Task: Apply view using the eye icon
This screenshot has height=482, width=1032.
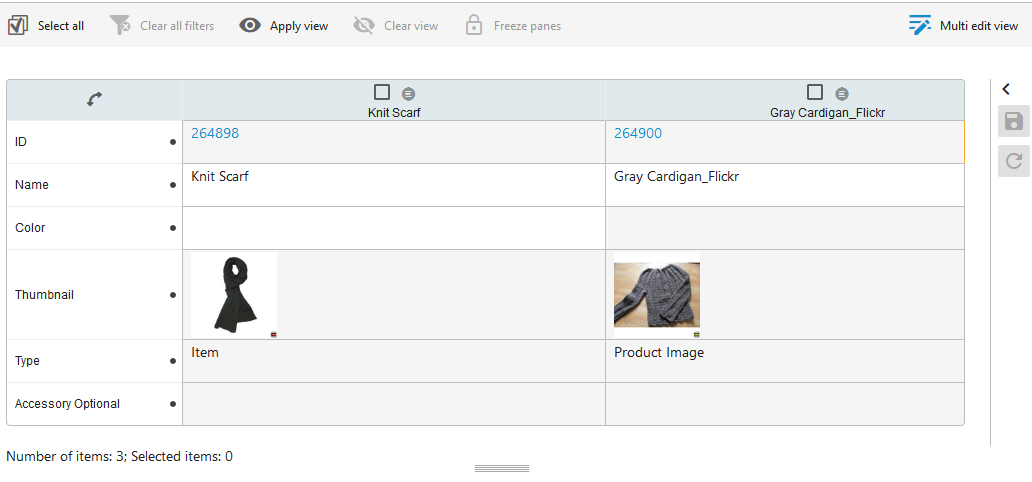Action: click(250, 25)
